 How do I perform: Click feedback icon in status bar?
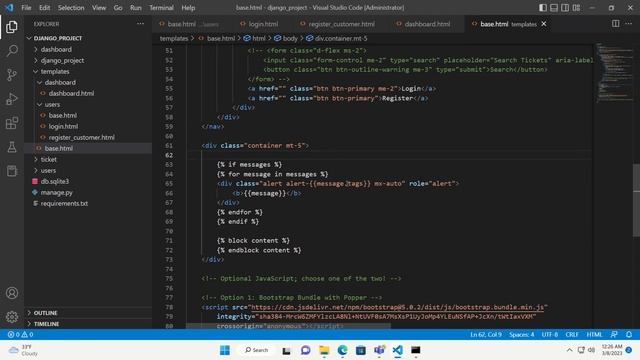pos(614,334)
